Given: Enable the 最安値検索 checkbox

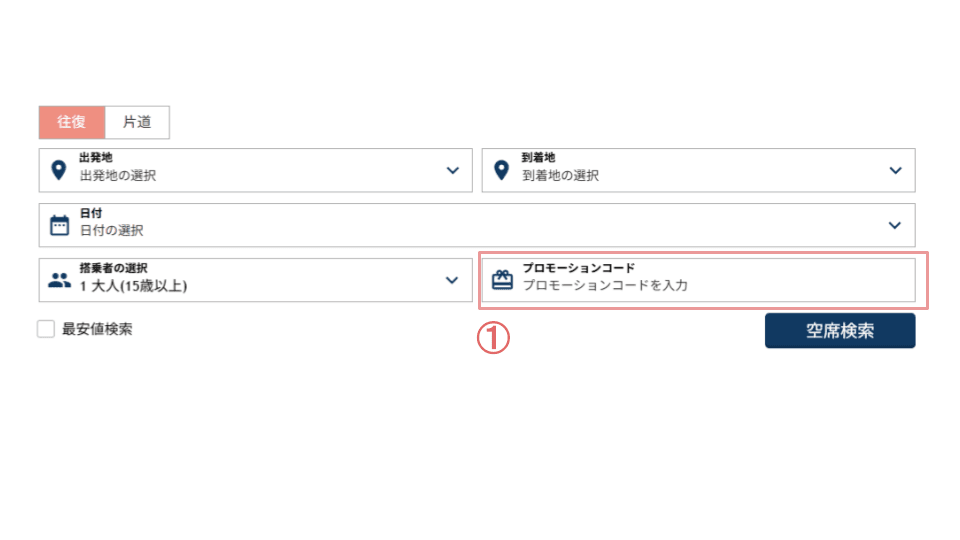Looking at the screenshot, I should [x=46, y=329].
